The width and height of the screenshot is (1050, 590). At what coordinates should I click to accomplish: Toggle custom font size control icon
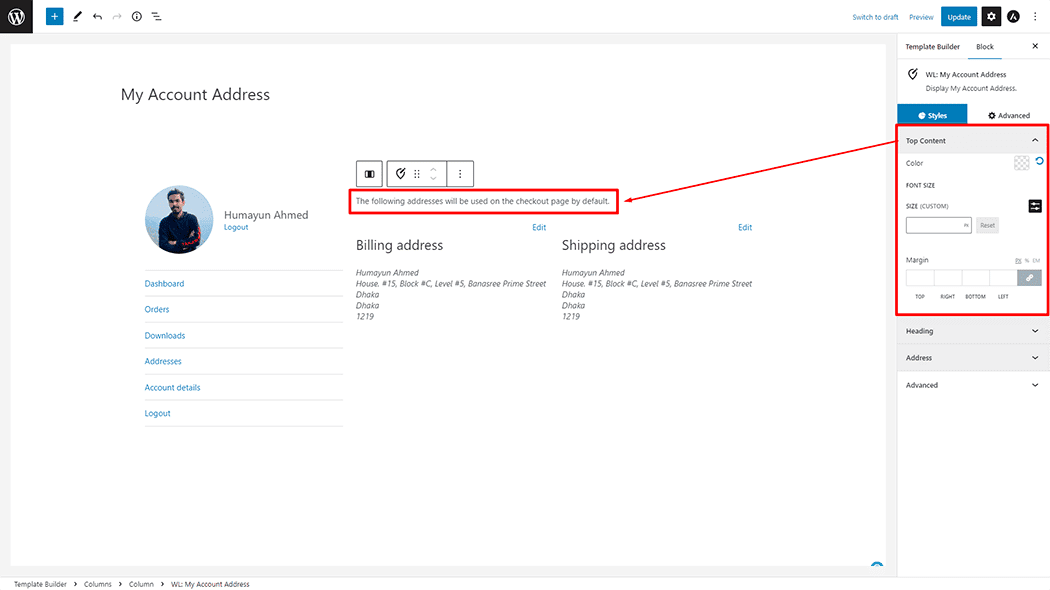pyautogui.click(x=1035, y=206)
